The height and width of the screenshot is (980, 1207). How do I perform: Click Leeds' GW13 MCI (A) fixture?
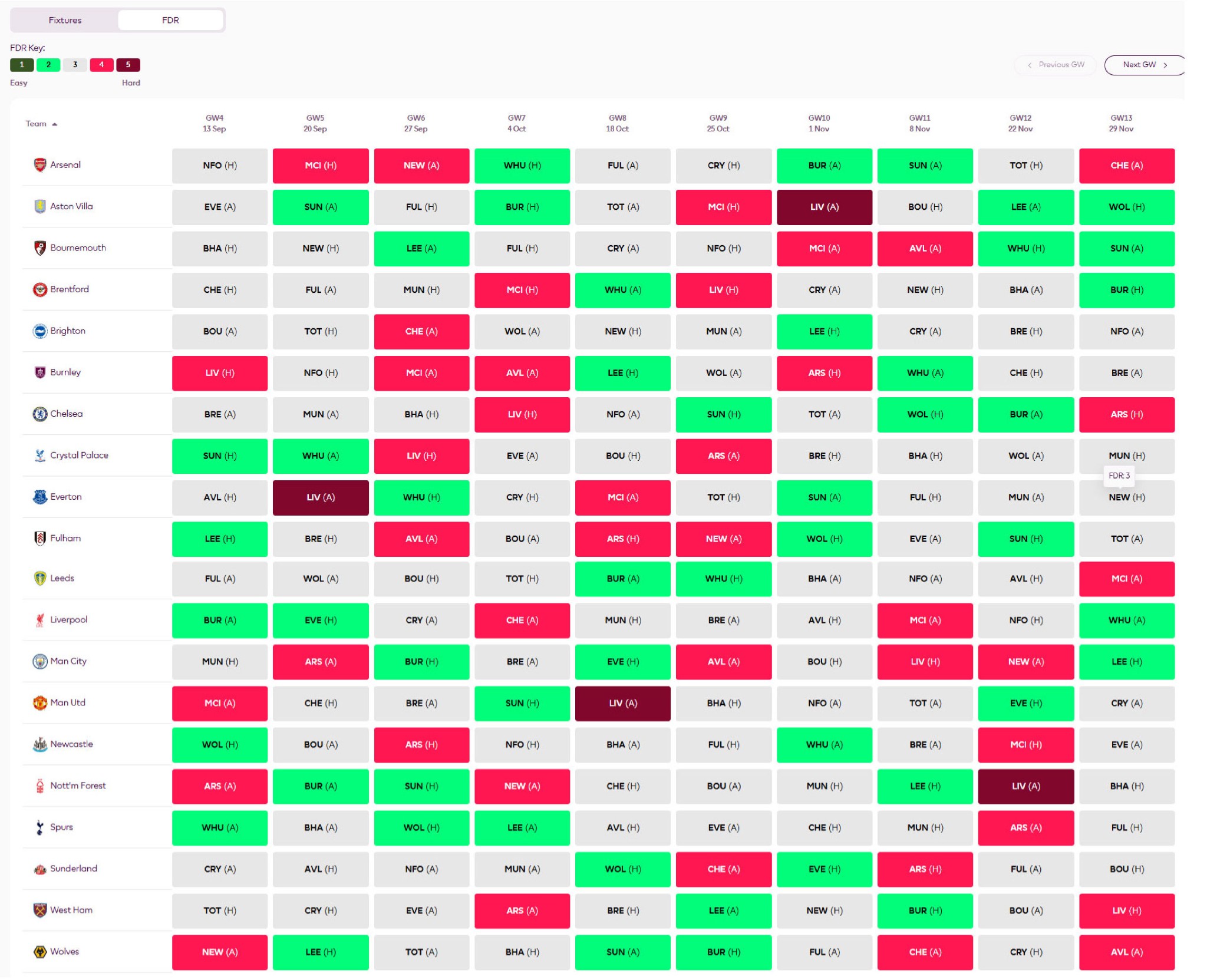(x=1127, y=579)
